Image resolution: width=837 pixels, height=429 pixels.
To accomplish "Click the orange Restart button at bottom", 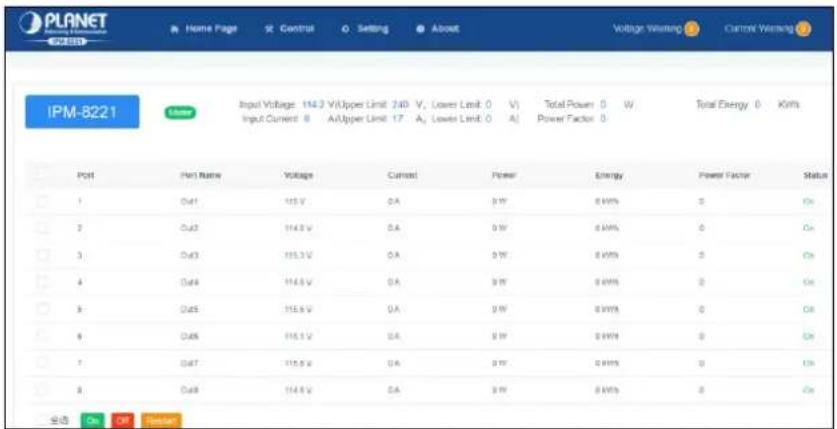I will (161, 420).
